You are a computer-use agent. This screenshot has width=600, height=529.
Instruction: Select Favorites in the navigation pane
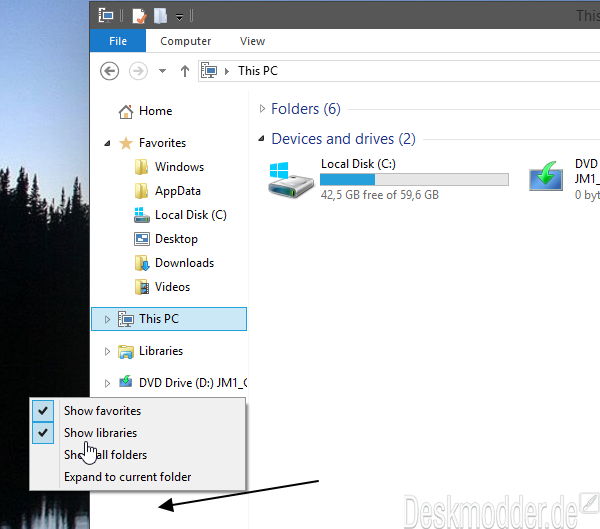[162, 143]
